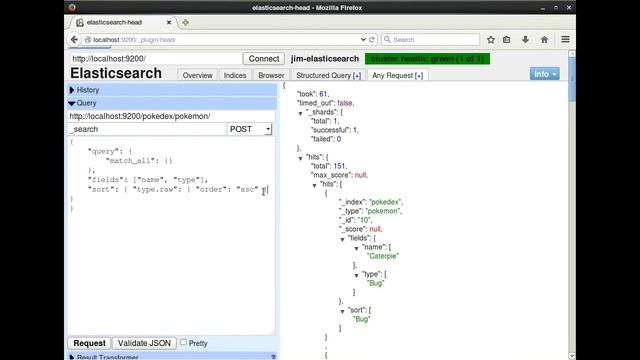Click the _search path field
This screenshot has height=360, width=640.
pyautogui.click(x=147, y=129)
